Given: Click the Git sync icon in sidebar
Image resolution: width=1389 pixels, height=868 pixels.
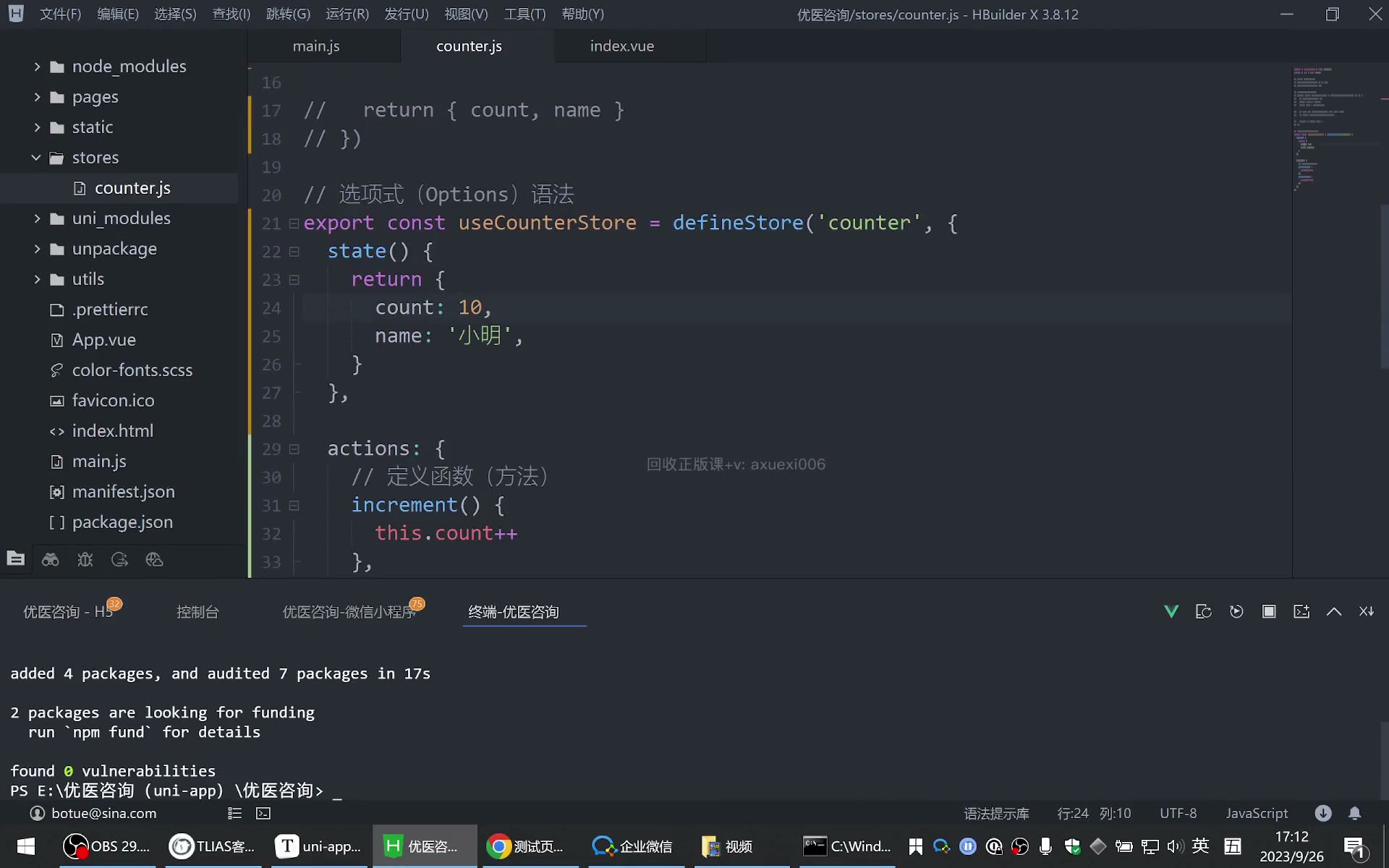Looking at the screenshot, I should (120, 559).
